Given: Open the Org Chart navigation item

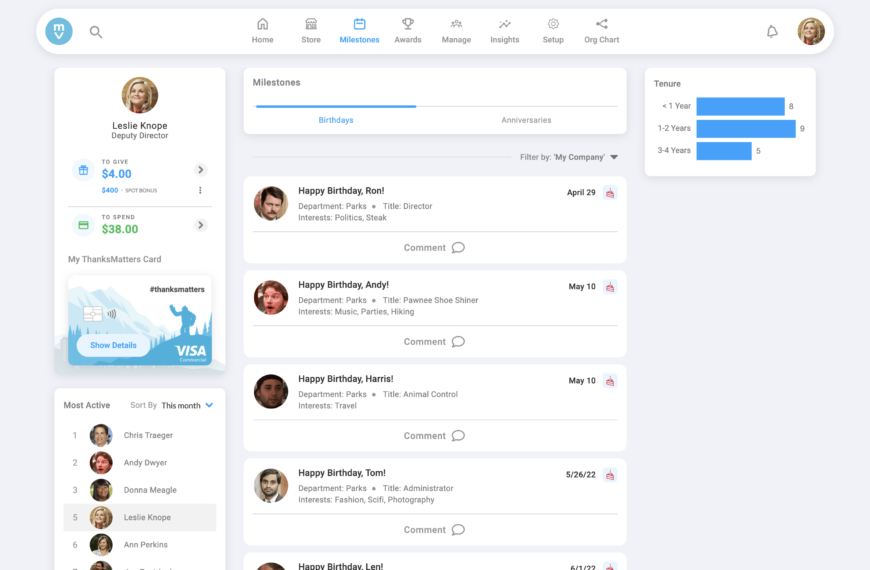Looking at the screenshot, I should pos(601,31).
